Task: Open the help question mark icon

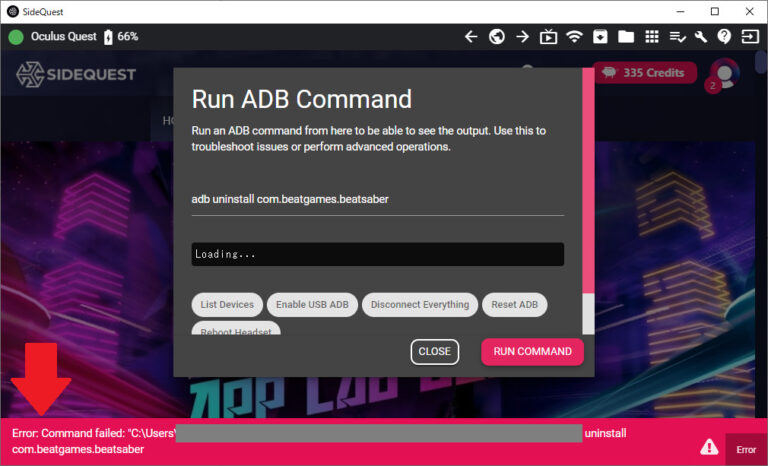Action: point(724,37)
